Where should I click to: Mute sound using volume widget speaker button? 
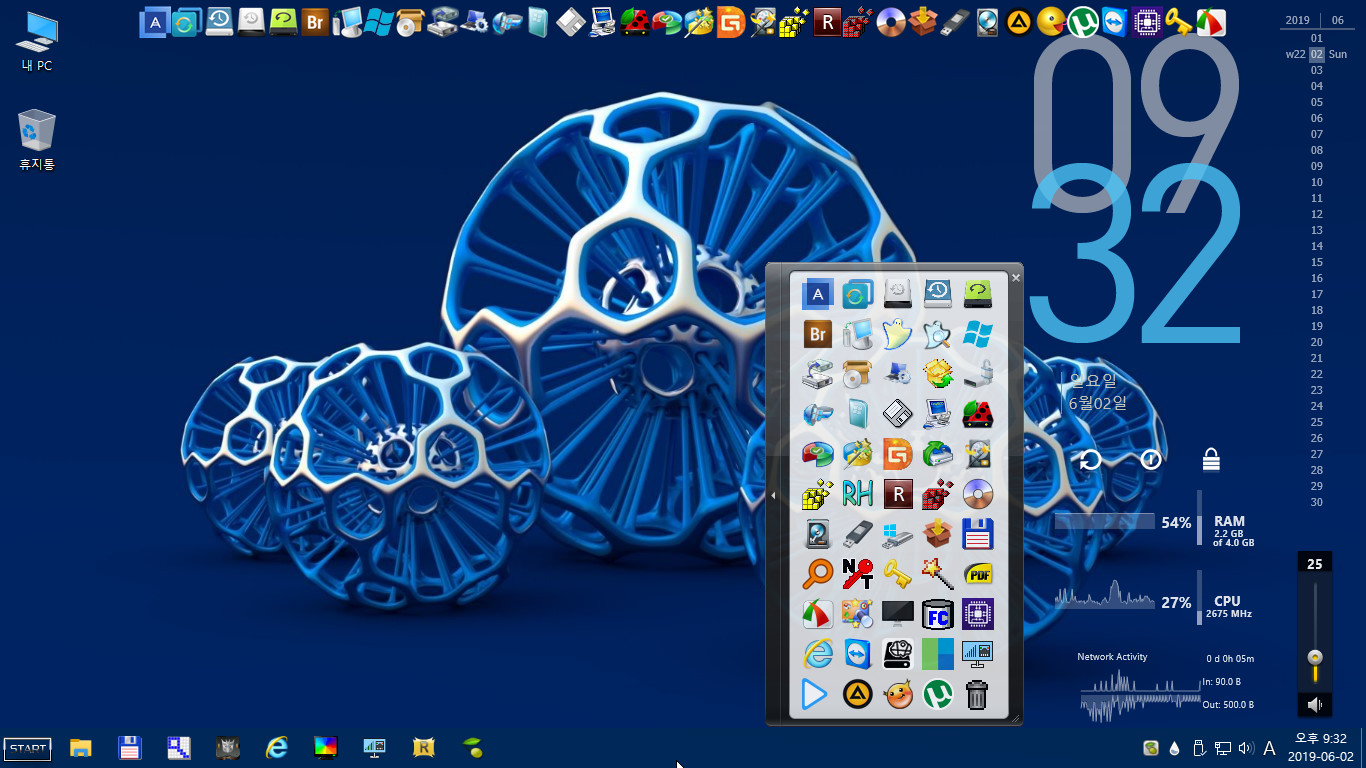click(x=1315, y=705)
